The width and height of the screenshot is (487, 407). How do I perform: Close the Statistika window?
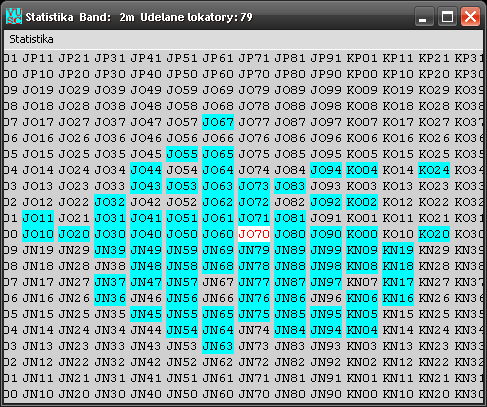coord(470,16)
